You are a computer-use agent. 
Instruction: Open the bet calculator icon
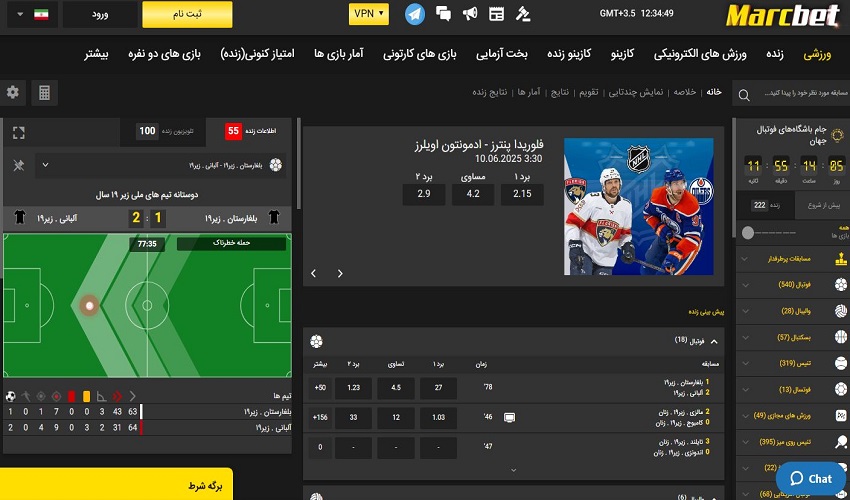(44, 93)
